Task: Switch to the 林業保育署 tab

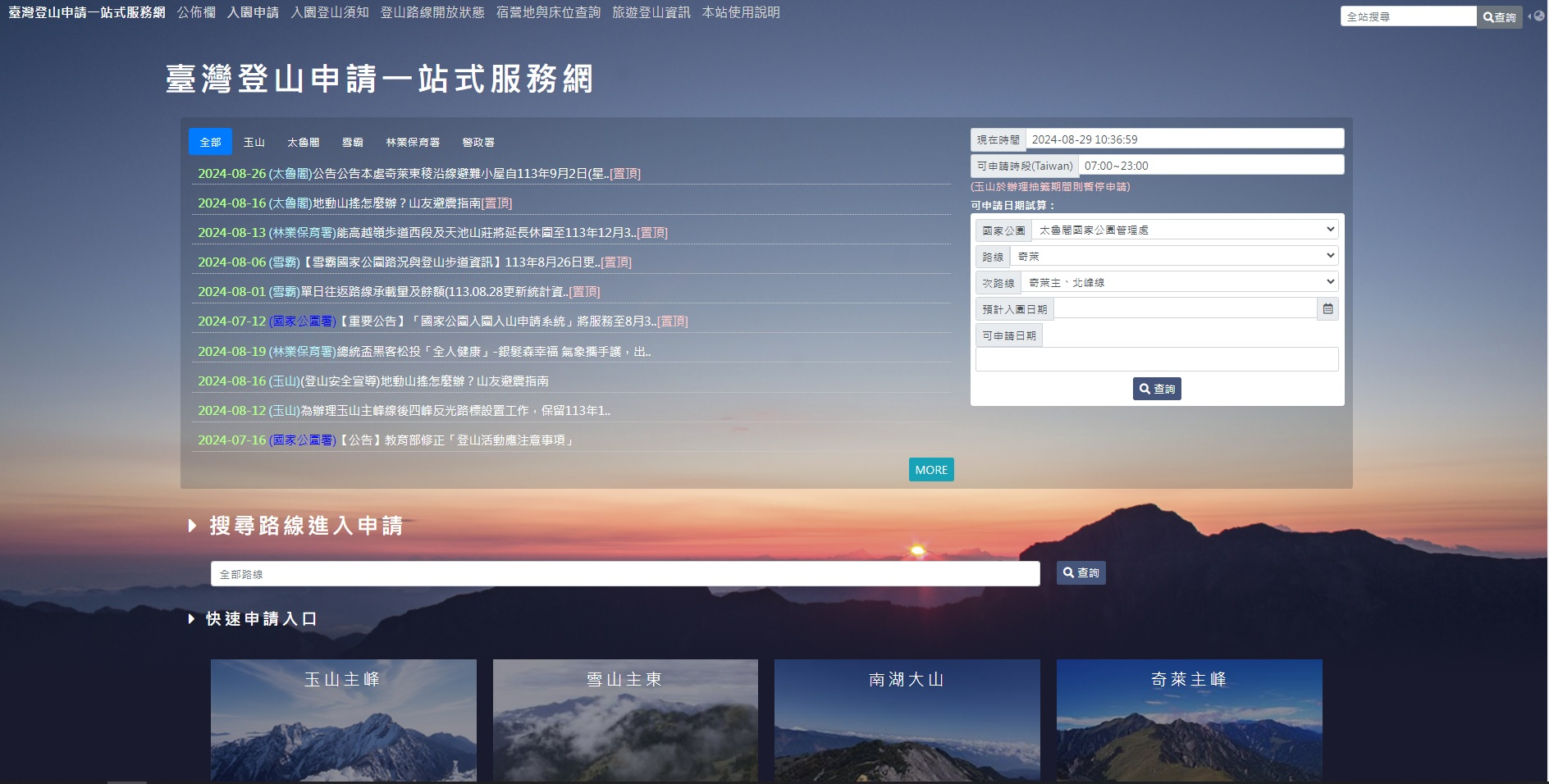Action: [413, 143]
